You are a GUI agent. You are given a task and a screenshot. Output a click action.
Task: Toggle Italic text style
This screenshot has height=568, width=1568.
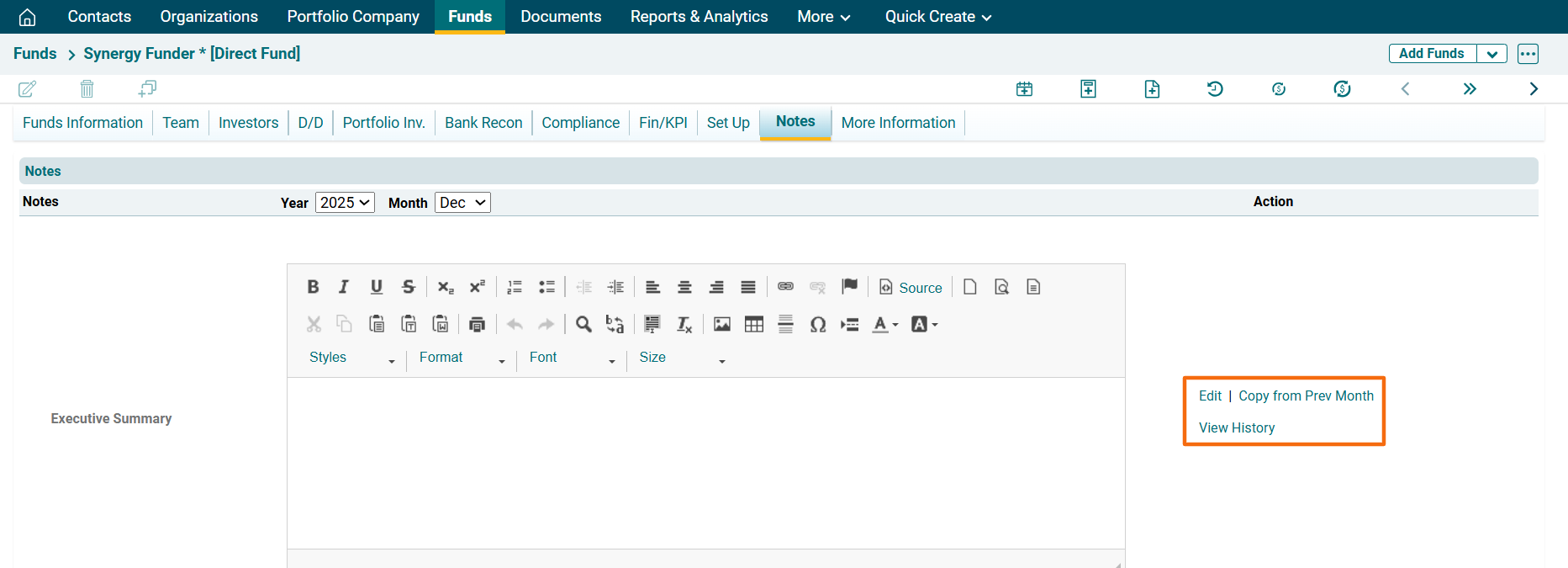[344, 287]
